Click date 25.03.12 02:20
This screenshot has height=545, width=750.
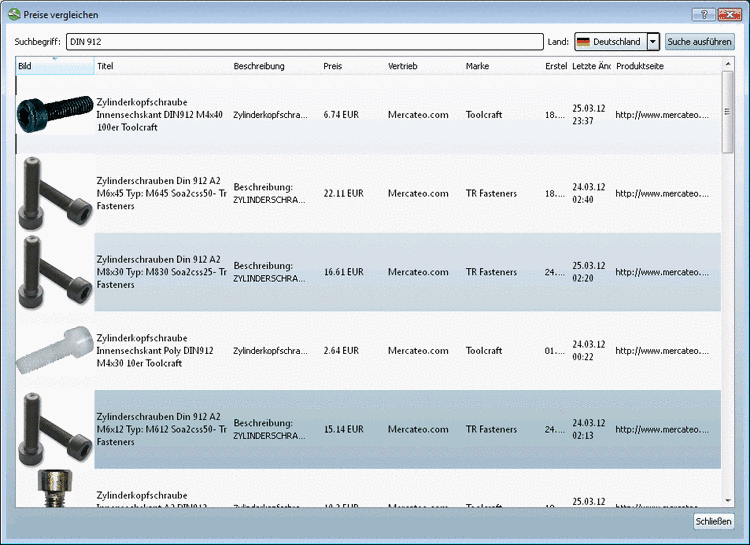589,272
